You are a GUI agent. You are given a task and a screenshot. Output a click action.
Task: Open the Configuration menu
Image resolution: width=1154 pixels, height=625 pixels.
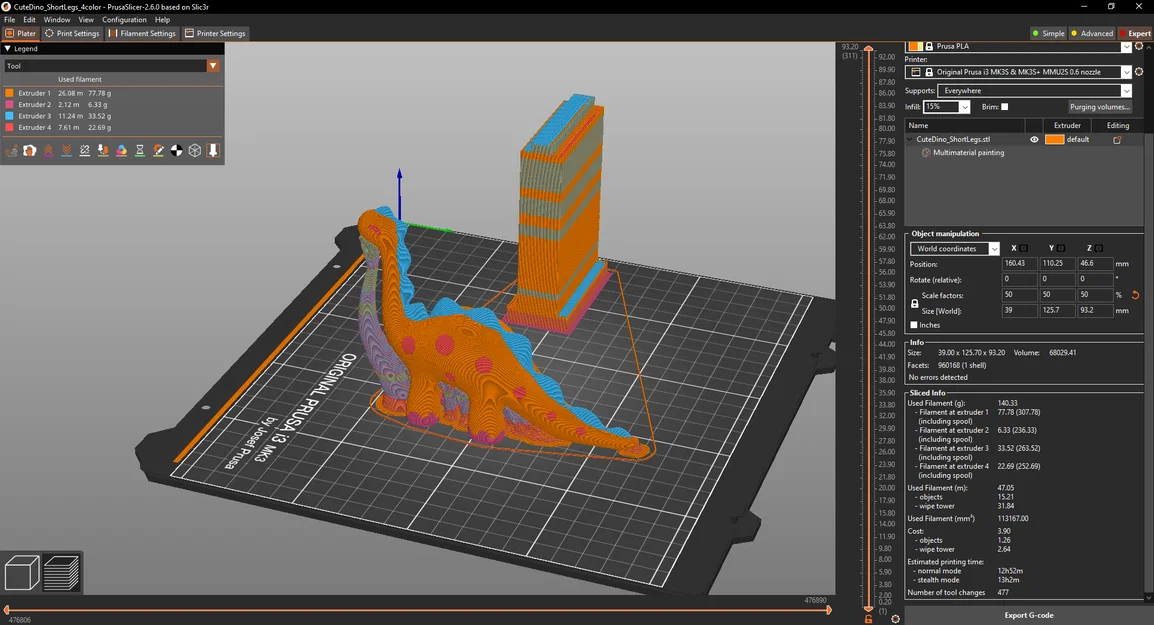point(124,20)
